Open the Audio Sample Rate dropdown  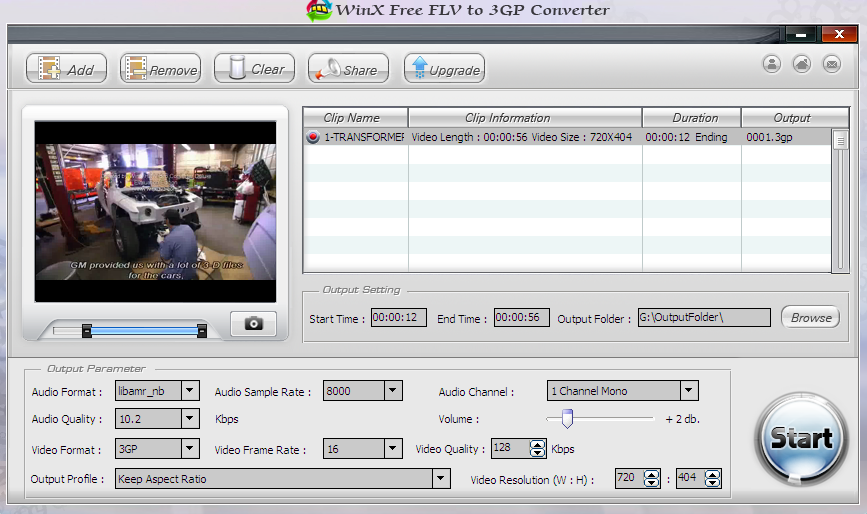393,390
